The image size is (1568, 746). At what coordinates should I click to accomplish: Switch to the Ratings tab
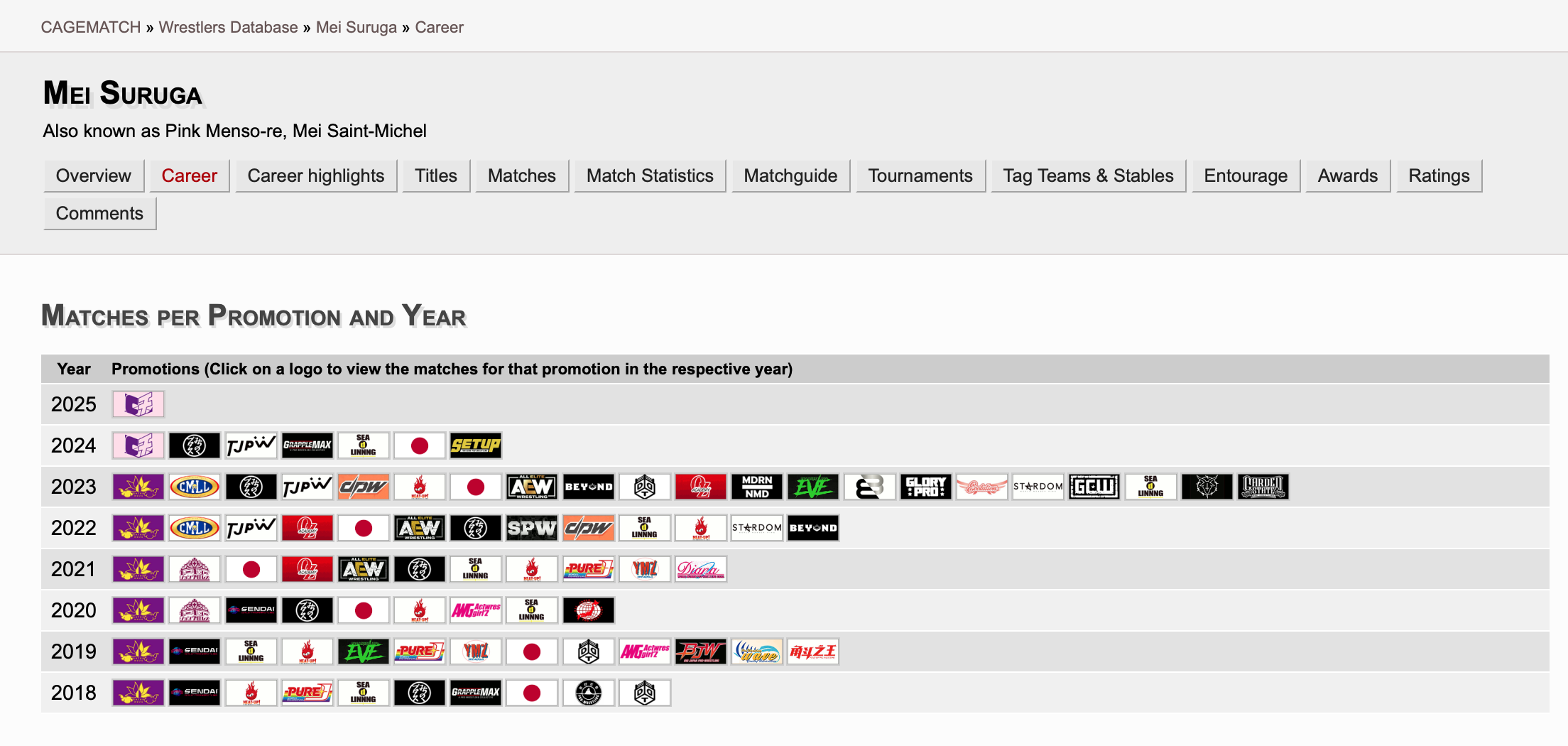pos(1439,175)
